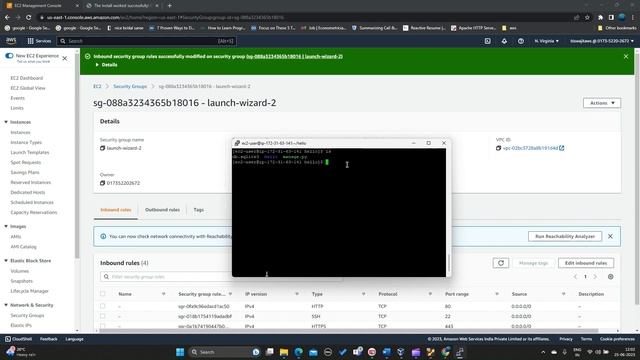Open the Actions dropdown
The image size is (640, 360).
point(602,103)
